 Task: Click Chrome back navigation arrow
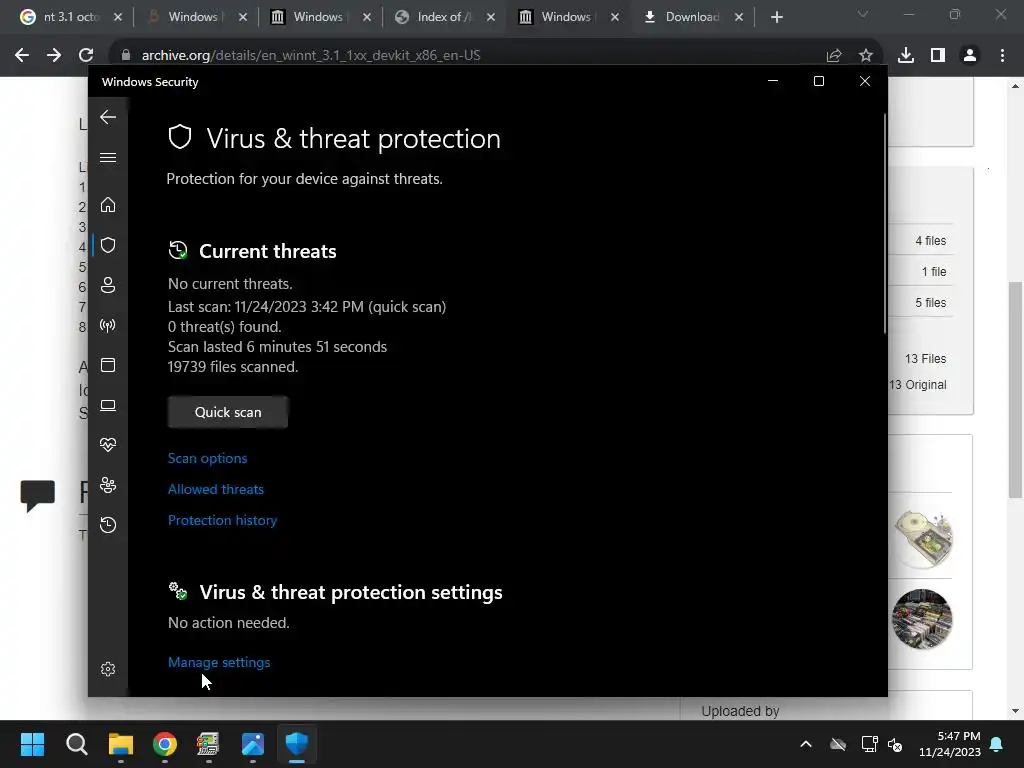coord(22,56)
